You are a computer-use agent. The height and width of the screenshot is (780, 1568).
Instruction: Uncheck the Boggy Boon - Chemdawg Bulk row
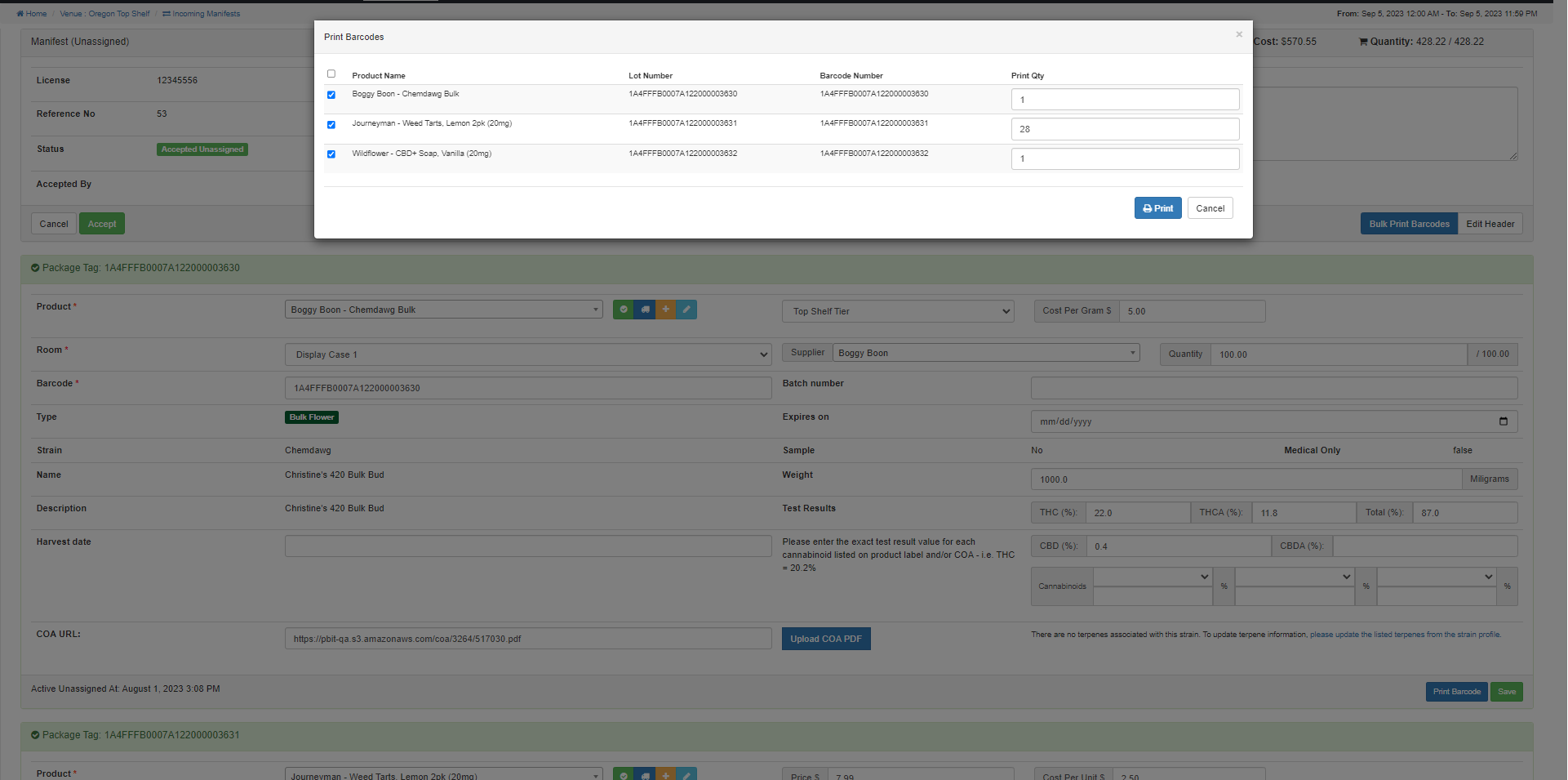click(331, 95)
